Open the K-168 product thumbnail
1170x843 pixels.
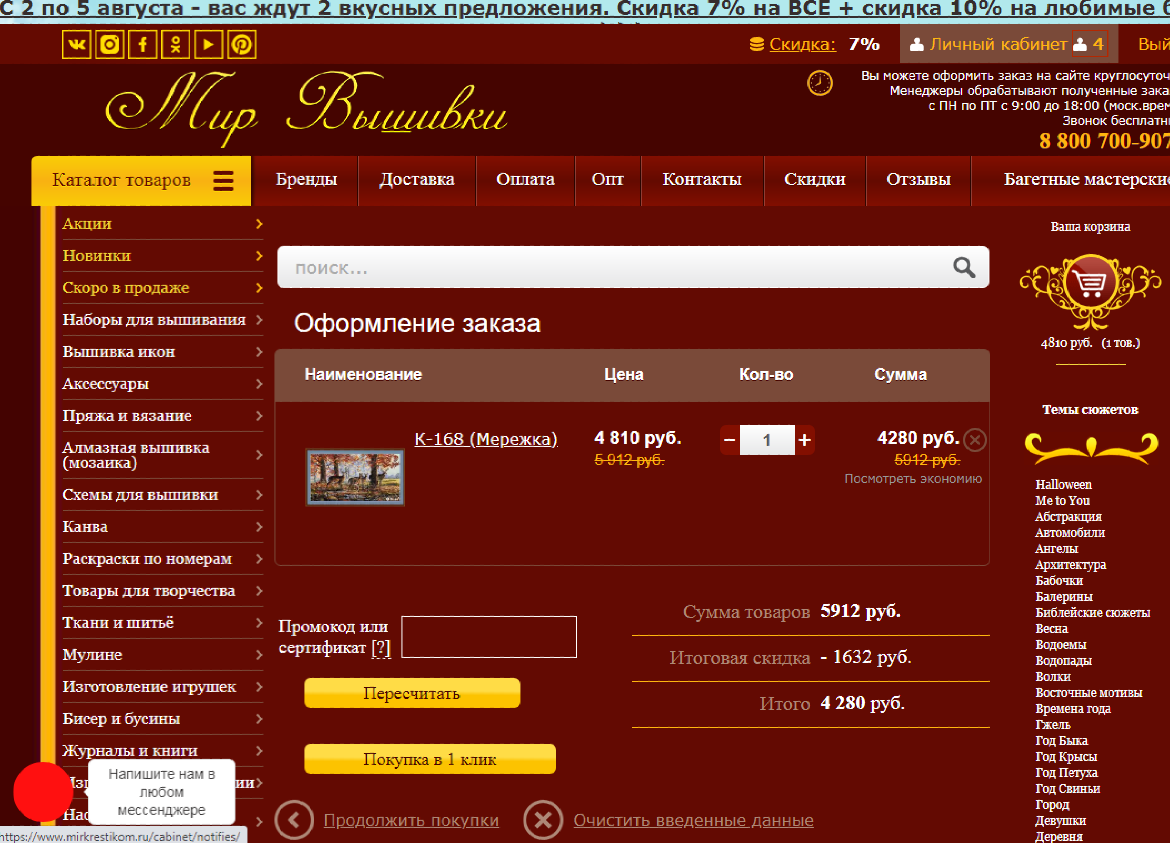[355, 477]
